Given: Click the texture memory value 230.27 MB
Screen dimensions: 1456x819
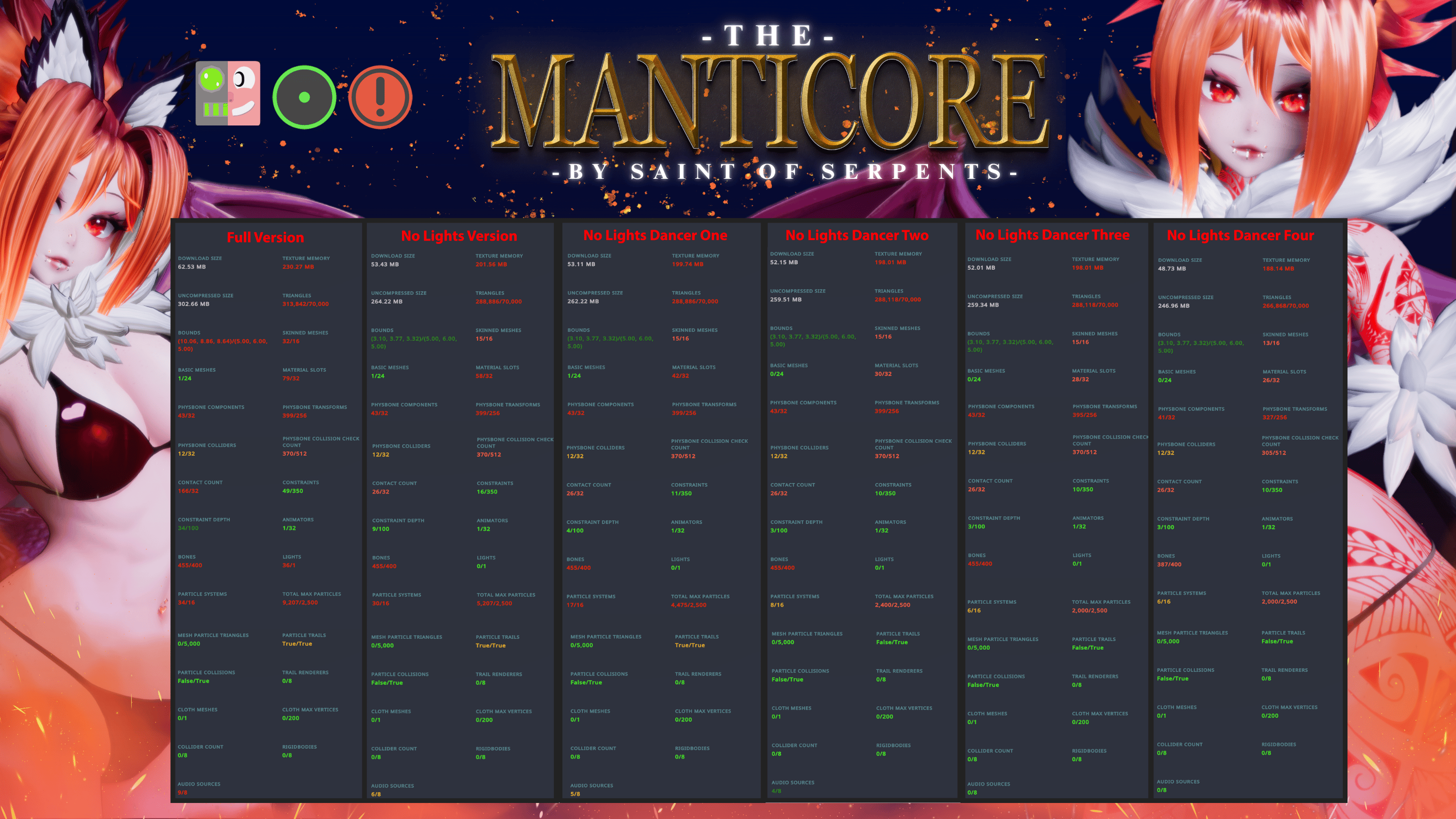Looking at the screenshot, I should tap(298, 267).
